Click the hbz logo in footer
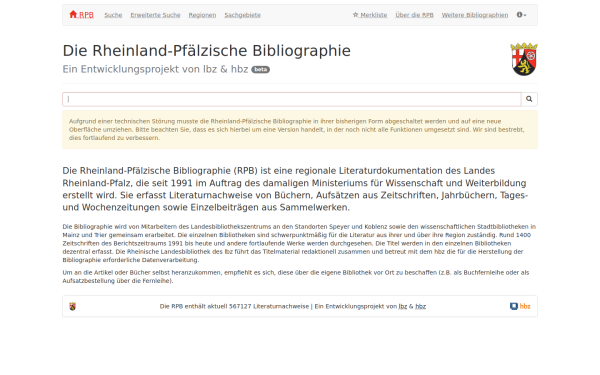Screen dimensions: 600x375 click(x=520, y=306)
